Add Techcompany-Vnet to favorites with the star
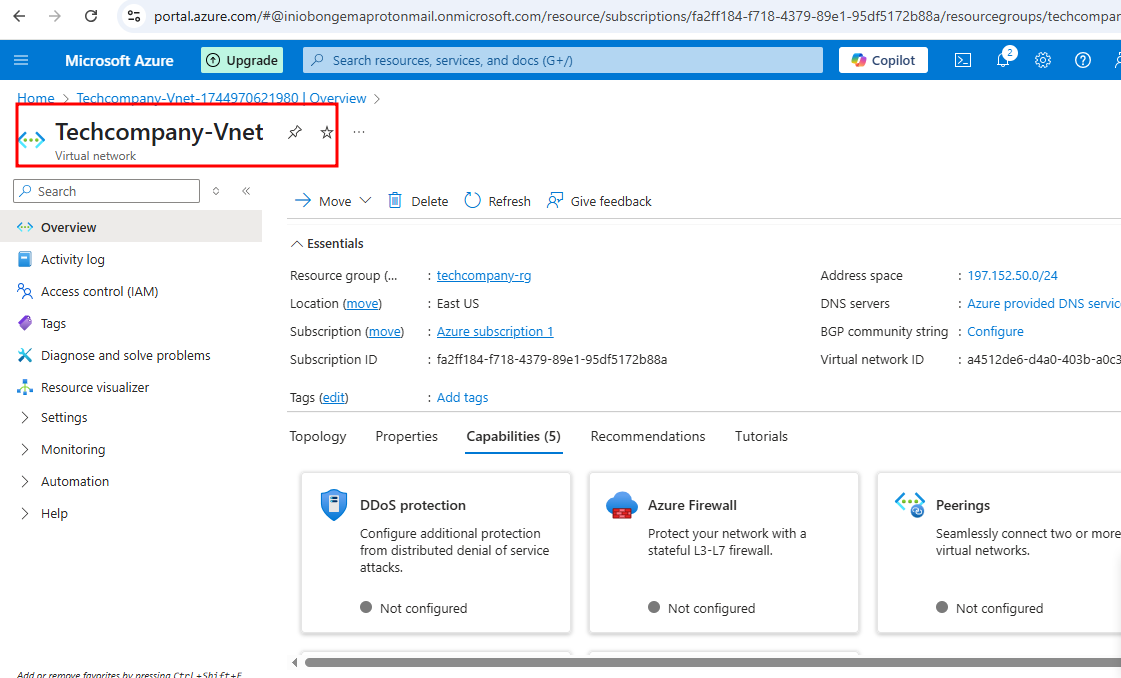This screenshot has width=1121, height=678. 327,132
